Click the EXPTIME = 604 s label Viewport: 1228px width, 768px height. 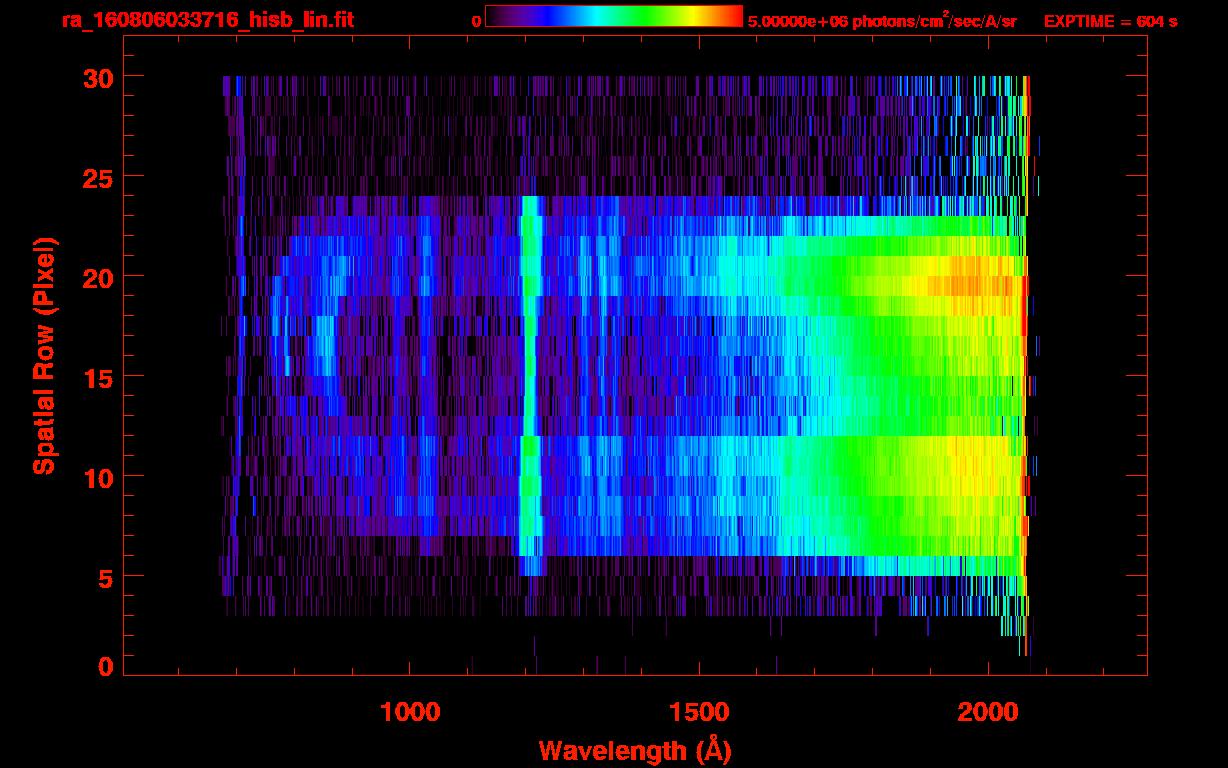pyautogui.click(x=1110, y=21)
